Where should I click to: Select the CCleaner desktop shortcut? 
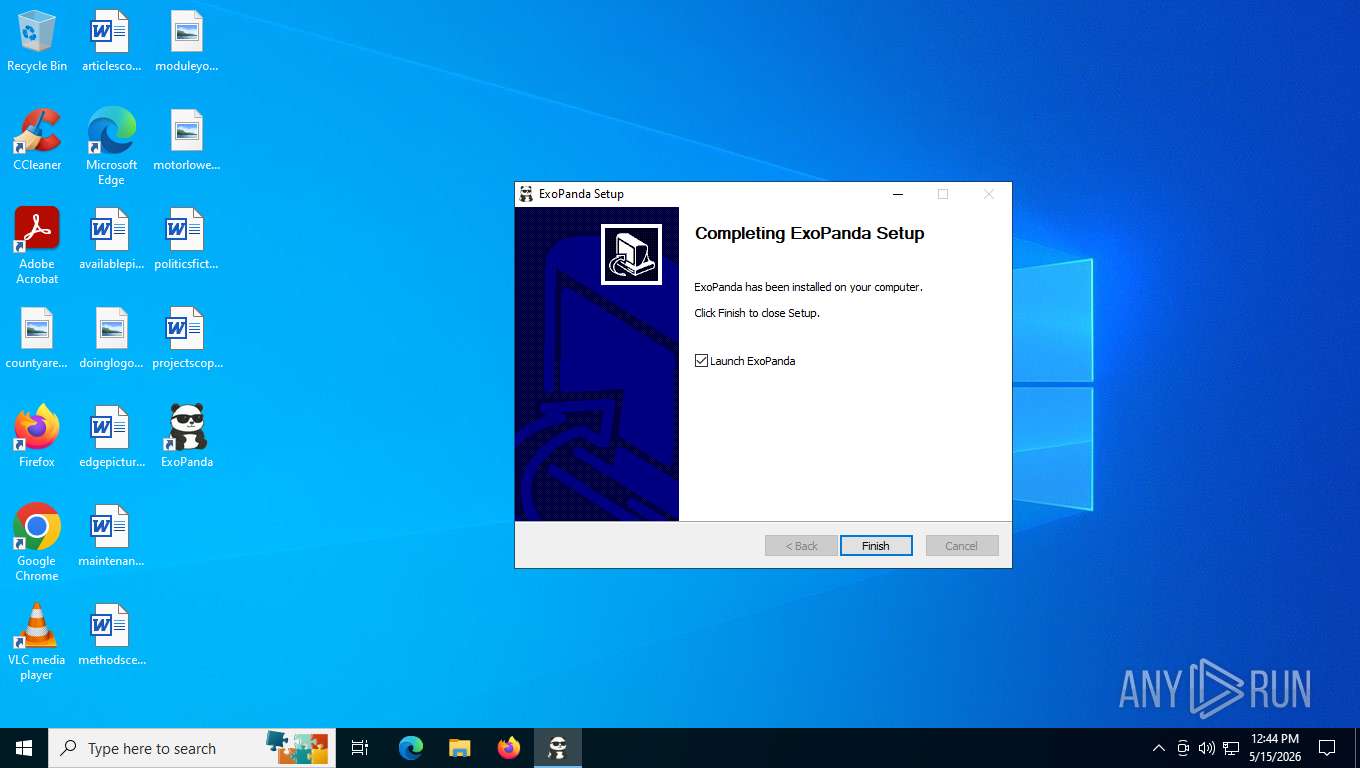tap(37, 140)
